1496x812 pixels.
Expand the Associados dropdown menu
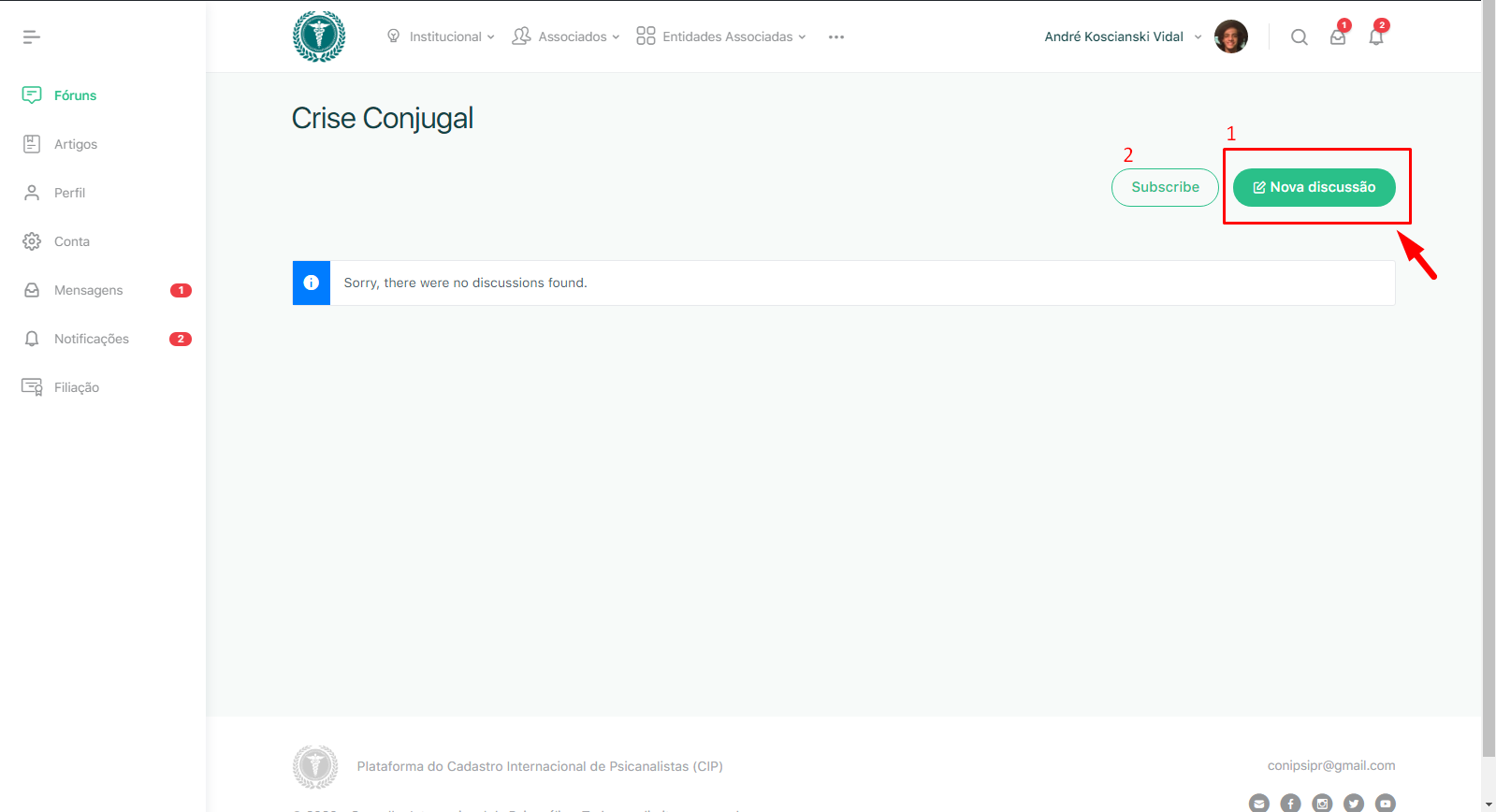(x=566, y=36)
